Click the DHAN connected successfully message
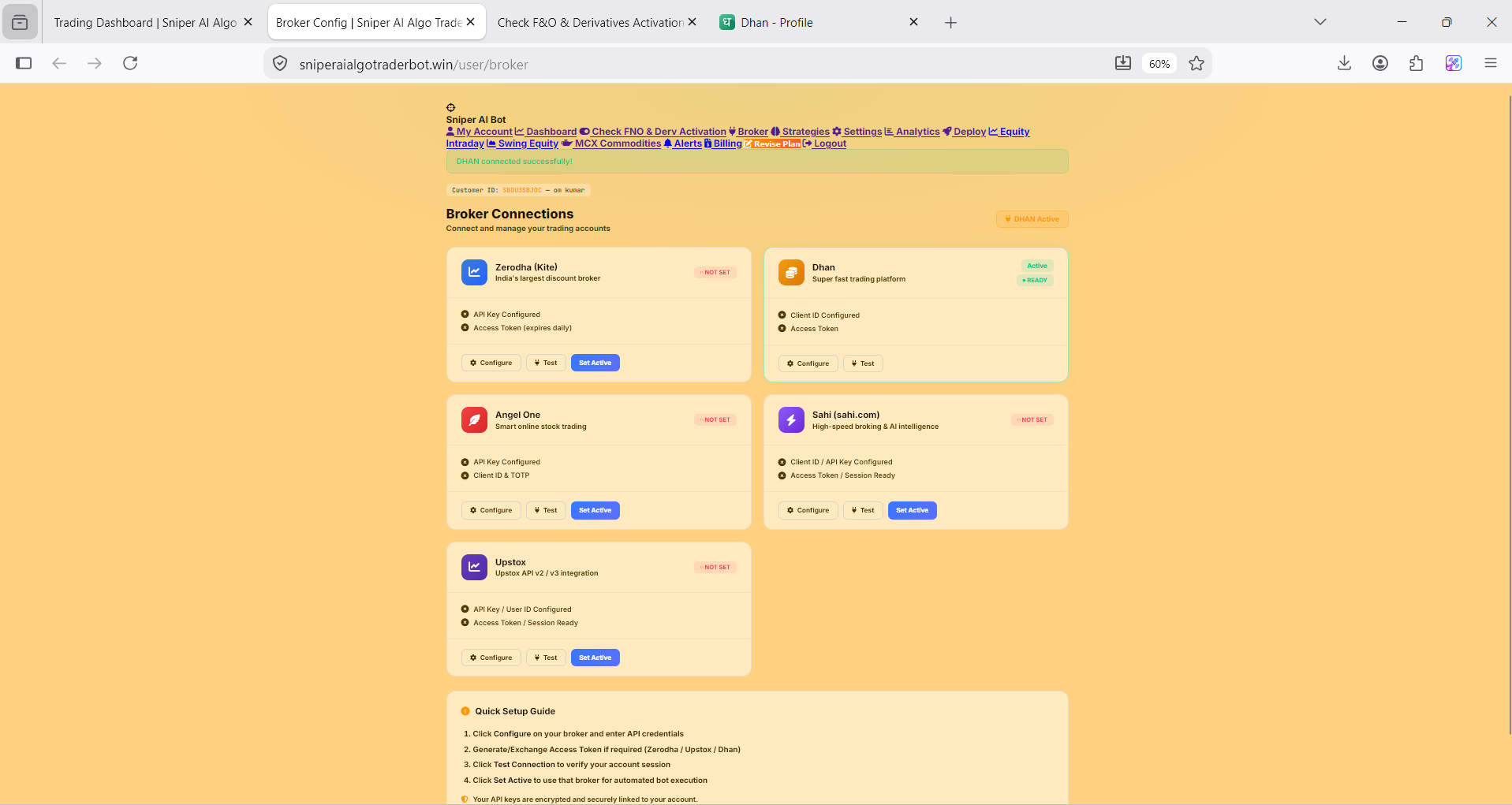Viewport: 1512px width, 805px height. pos(514,162)
